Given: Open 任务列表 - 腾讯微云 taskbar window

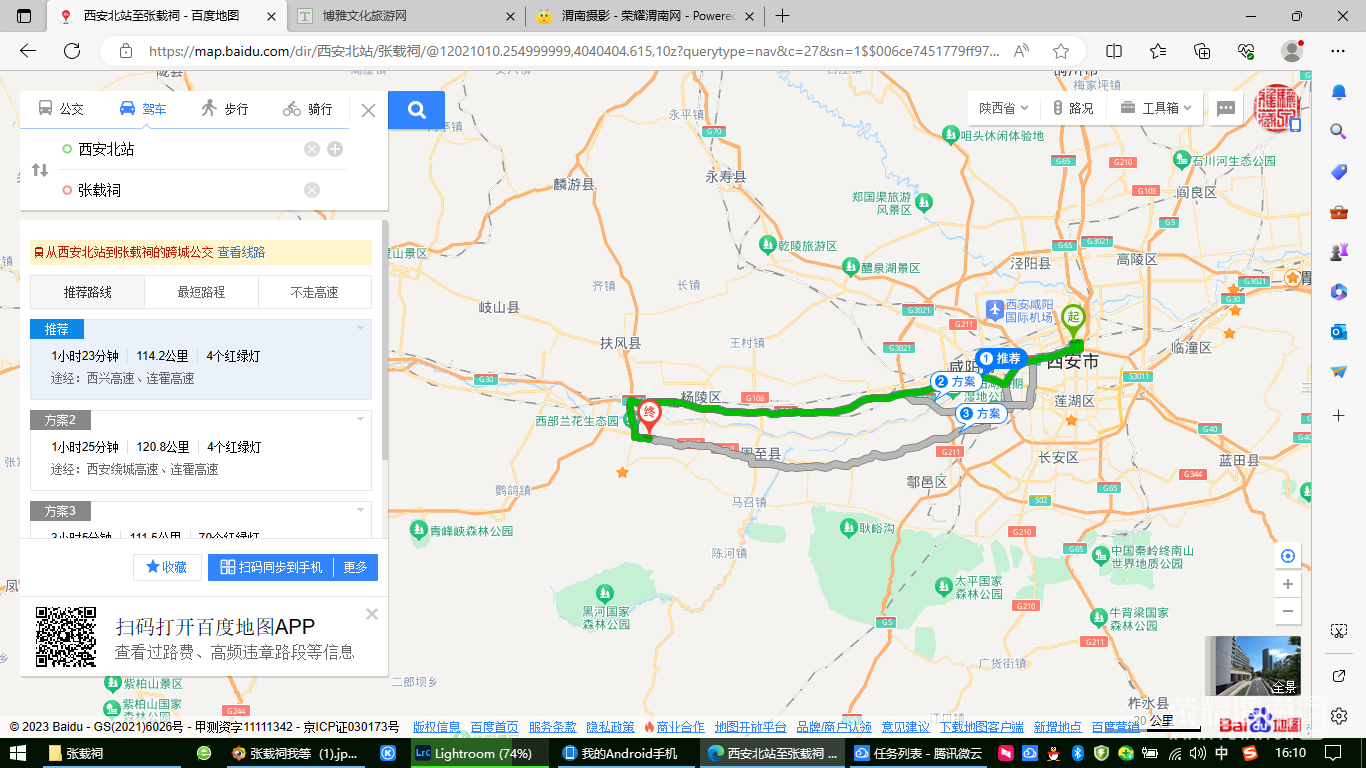Looking at the screenshot, I should [x=917, y=753].
